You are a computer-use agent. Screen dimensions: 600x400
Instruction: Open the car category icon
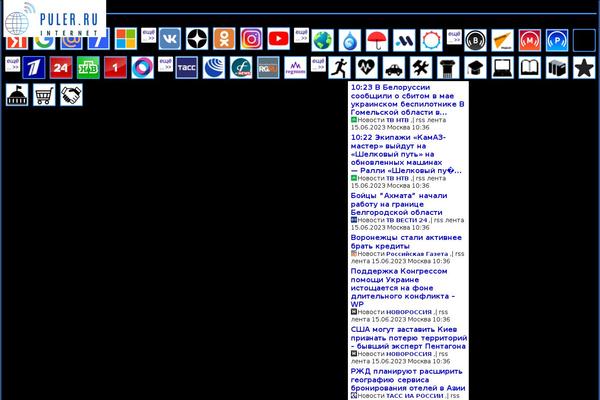394,68
